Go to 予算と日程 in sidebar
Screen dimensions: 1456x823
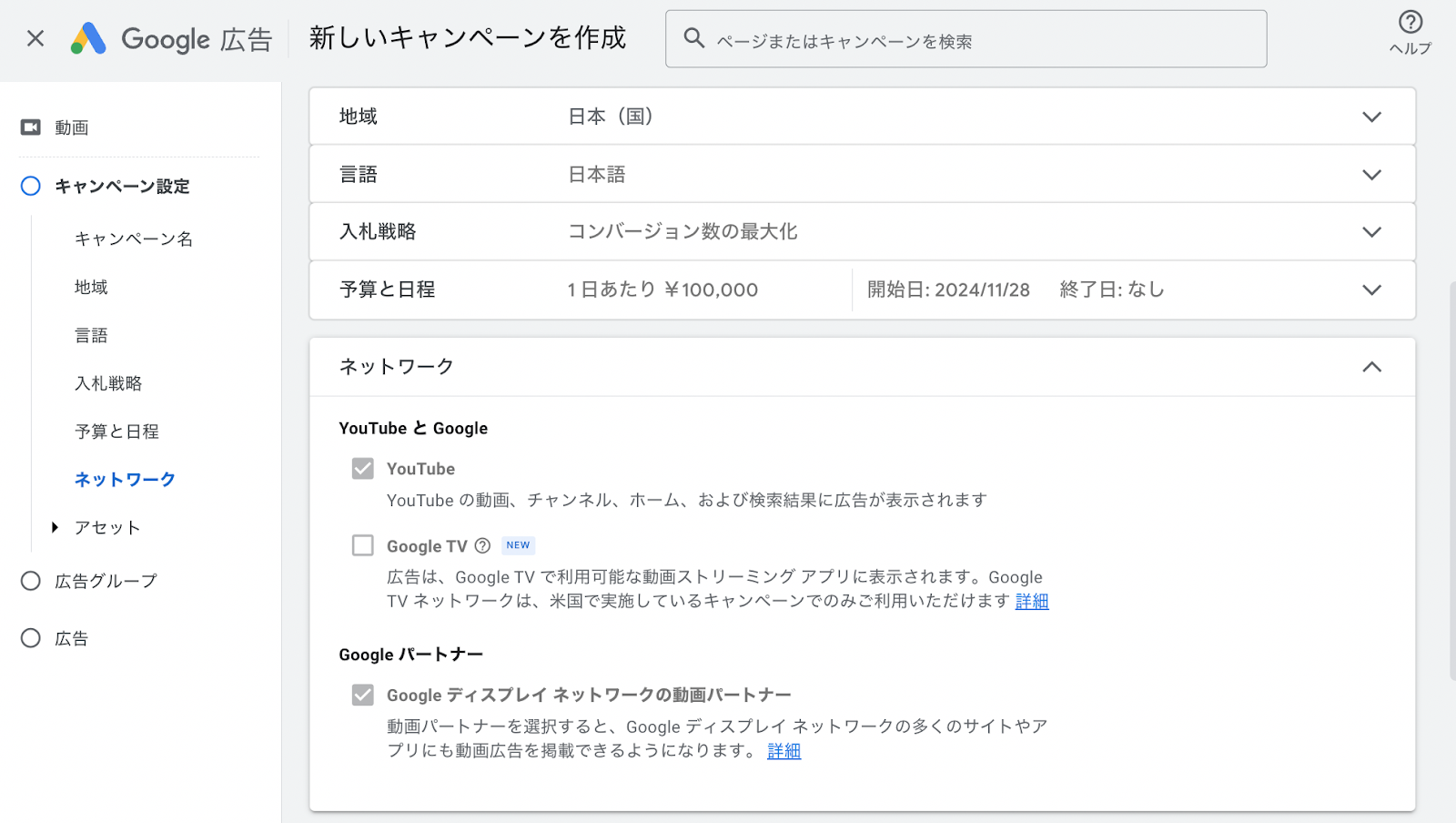click(x=116, y=432)
